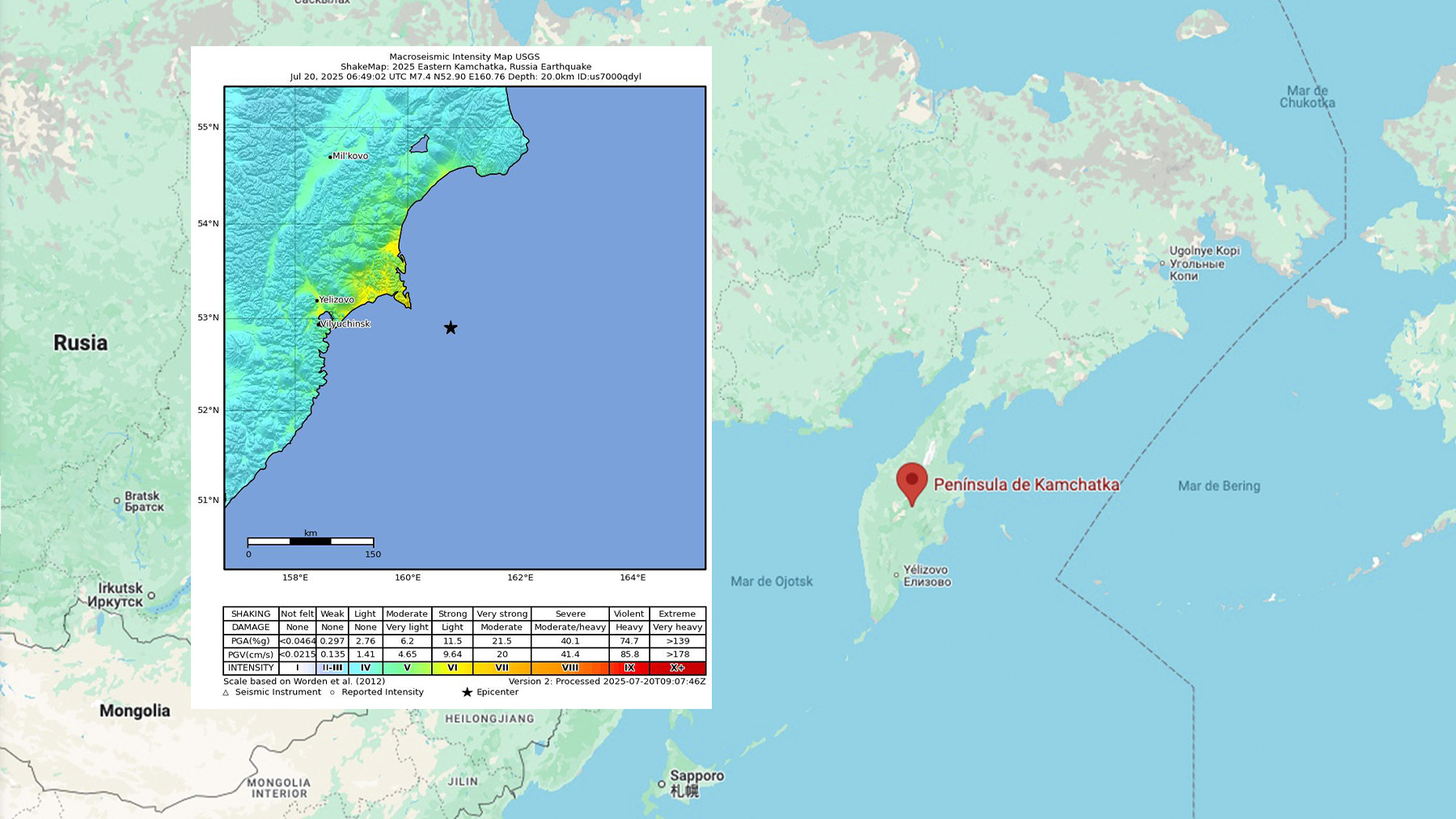This screenshot has height=819, width=1456.
Task: Click the DAMAGE row header cell
Action: click(251, 627)
